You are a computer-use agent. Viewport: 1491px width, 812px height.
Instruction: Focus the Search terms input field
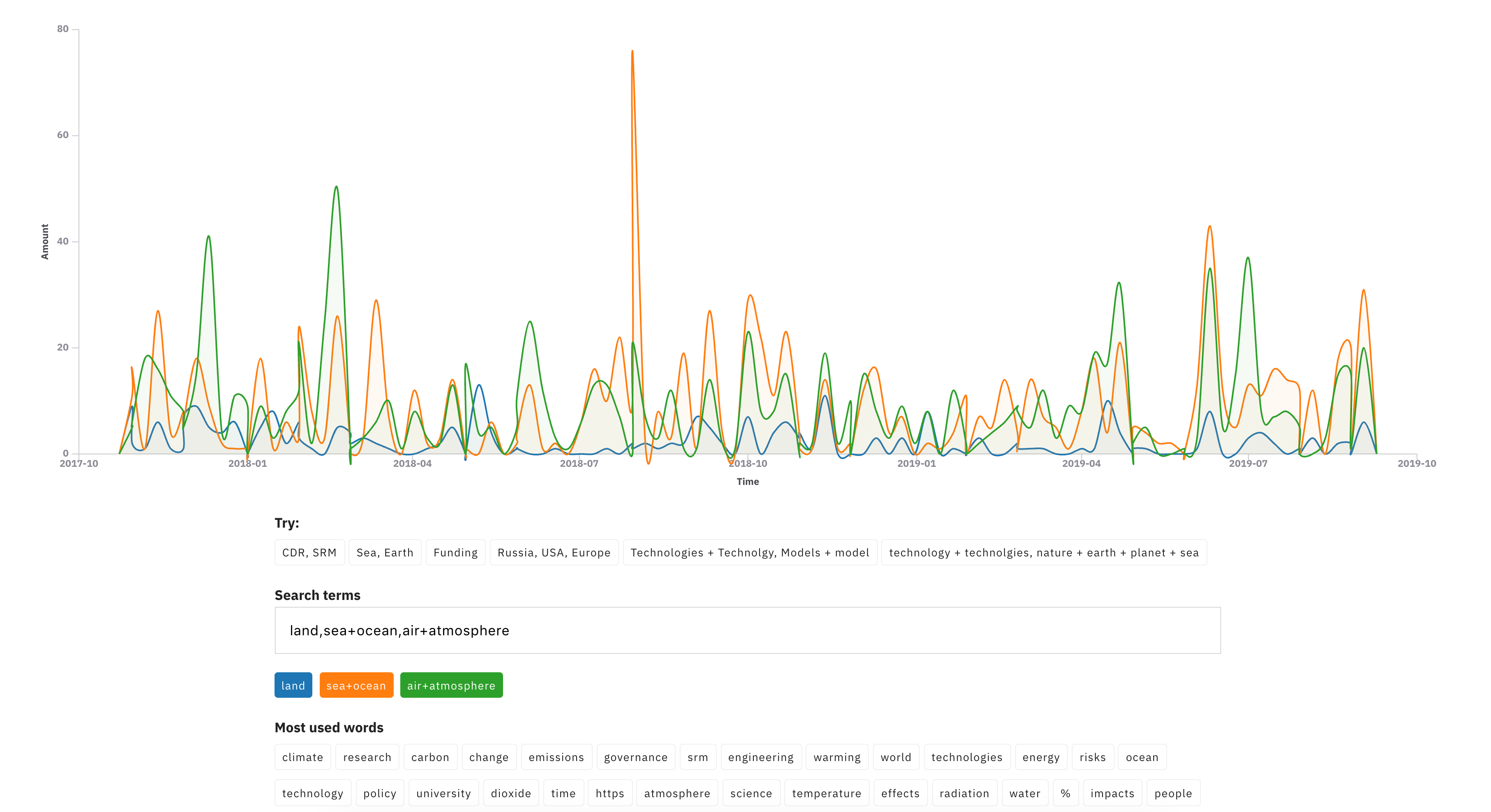(747, 630)
